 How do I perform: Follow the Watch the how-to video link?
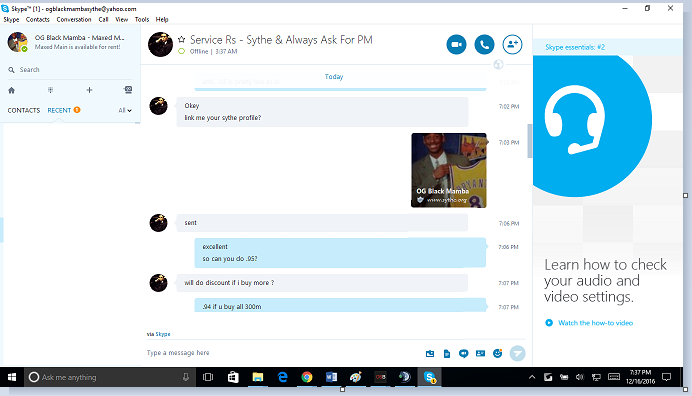[595, 323]
